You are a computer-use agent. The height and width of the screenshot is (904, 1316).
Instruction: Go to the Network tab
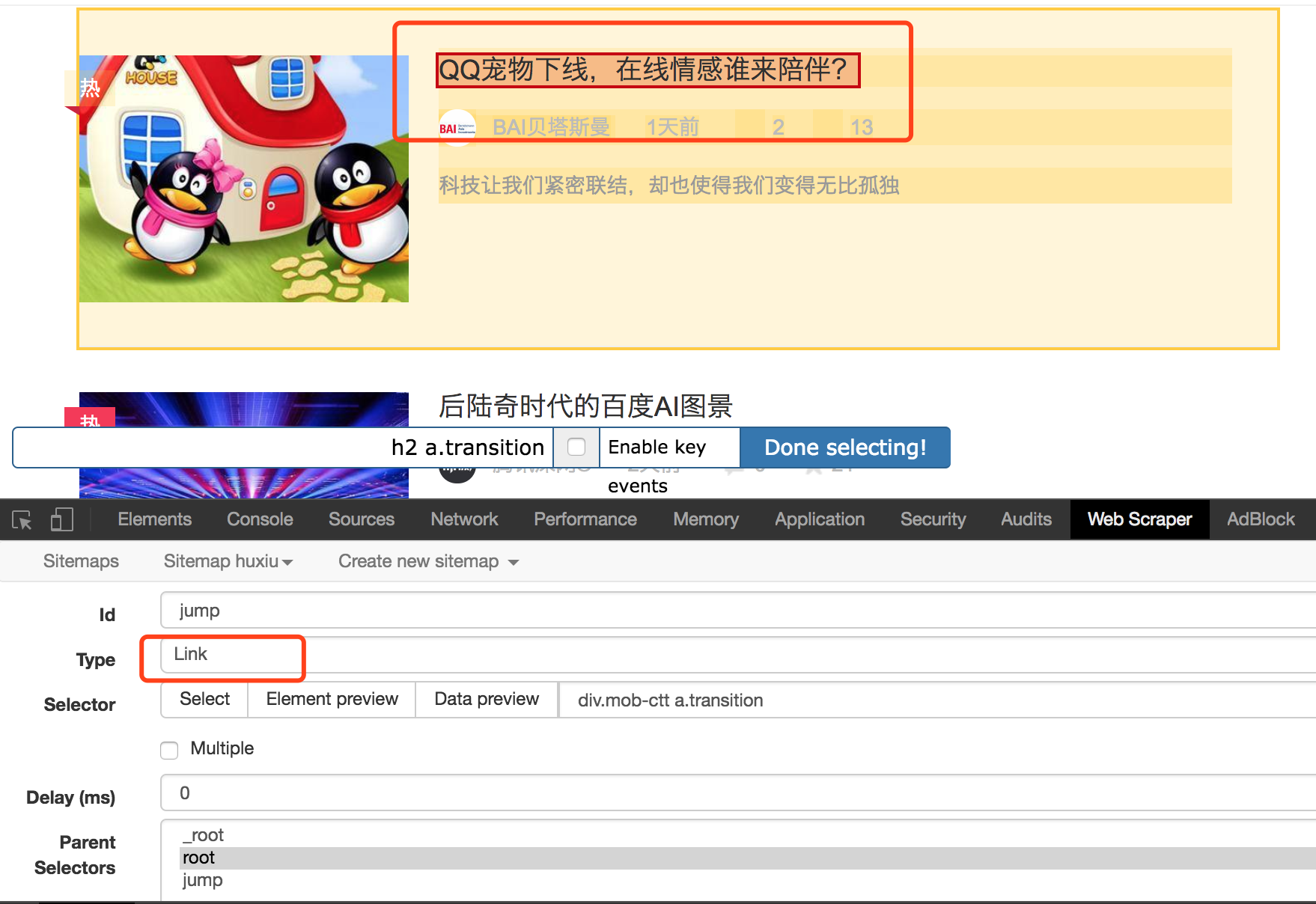[464, 519]
